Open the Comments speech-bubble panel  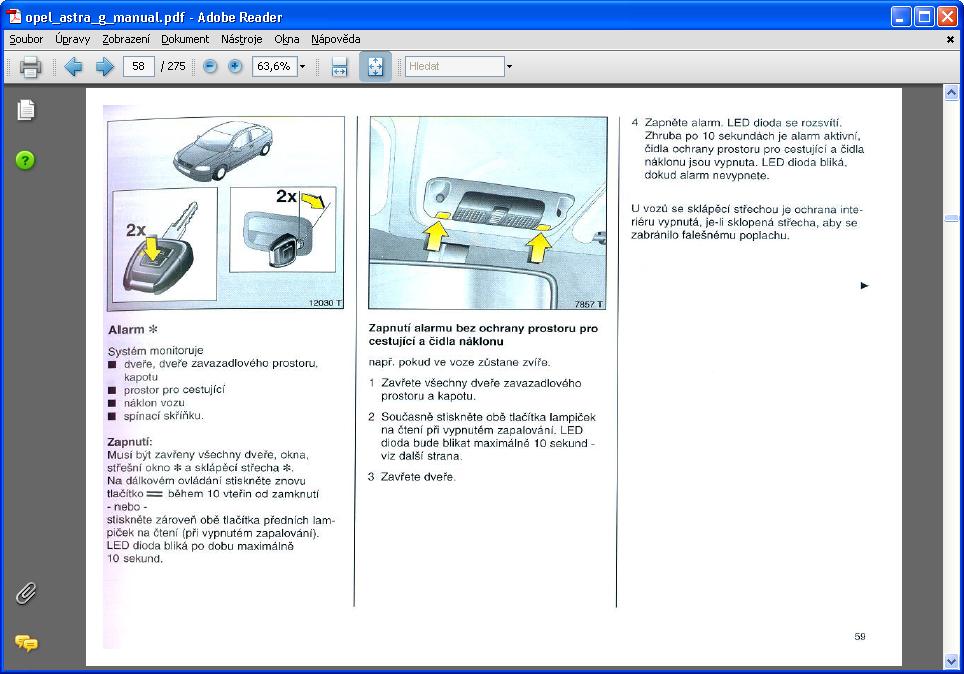(26, 643)
